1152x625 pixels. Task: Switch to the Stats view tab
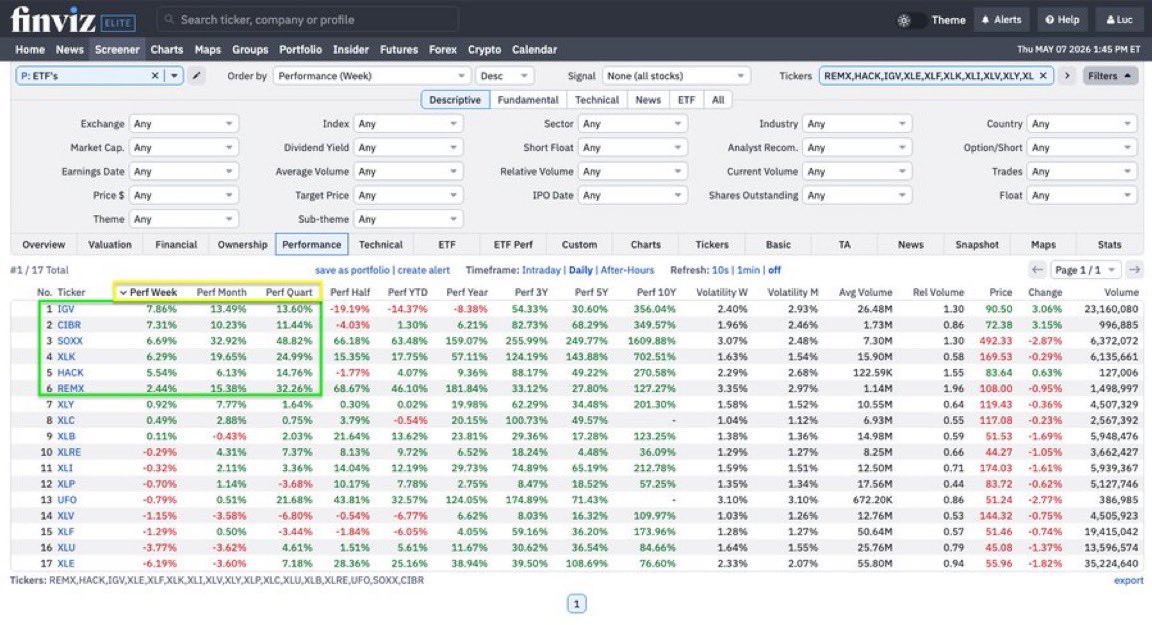pyautogui.click(x=1109, y=245)
